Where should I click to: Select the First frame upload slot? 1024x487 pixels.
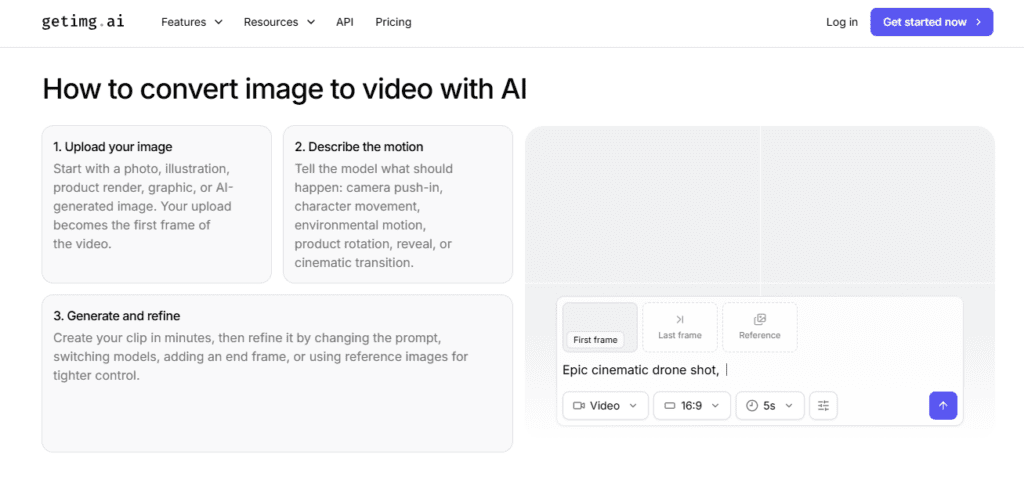point(600,327)
